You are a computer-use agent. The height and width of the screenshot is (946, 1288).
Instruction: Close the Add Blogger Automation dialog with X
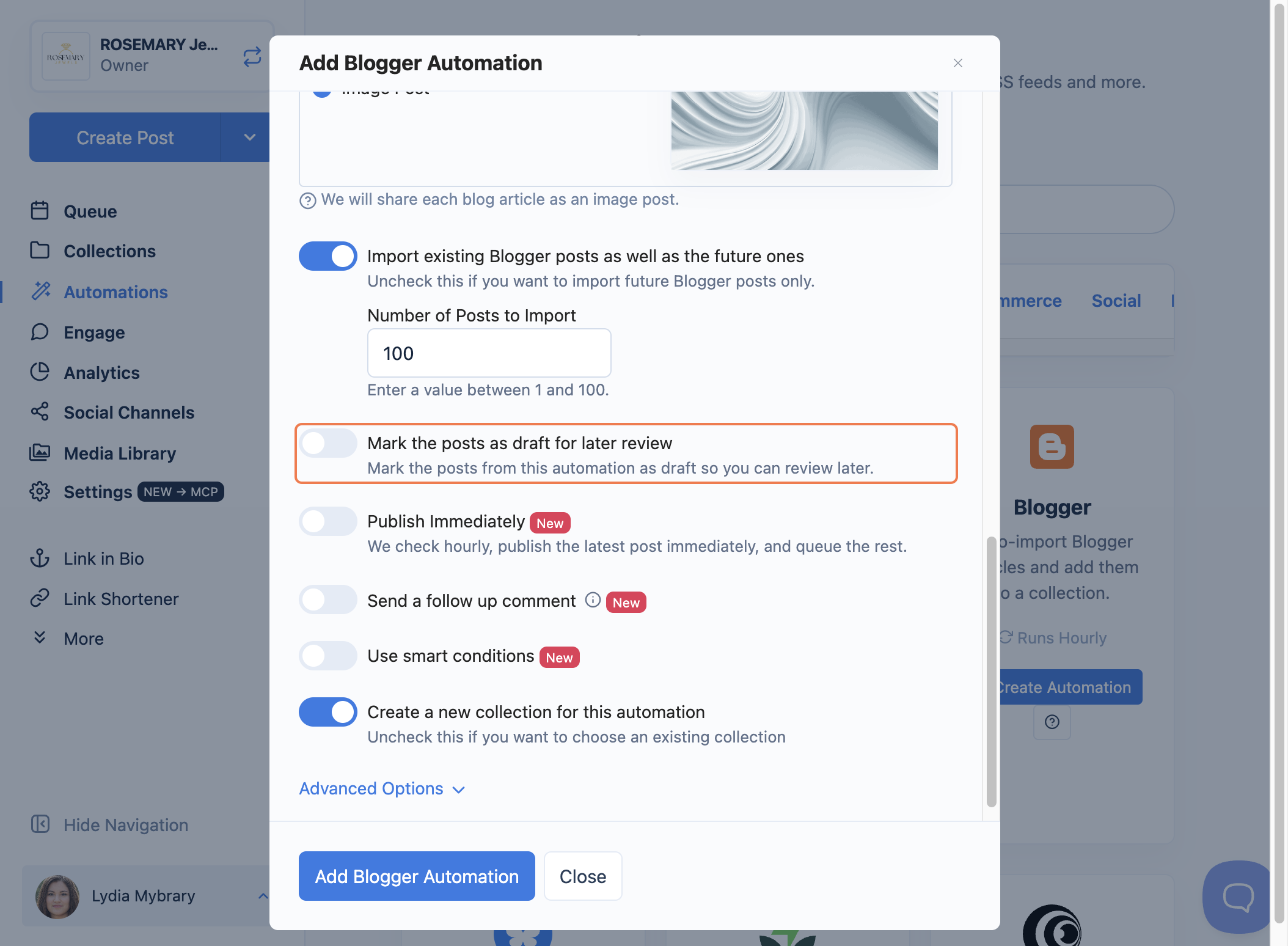tap(958, 63)
